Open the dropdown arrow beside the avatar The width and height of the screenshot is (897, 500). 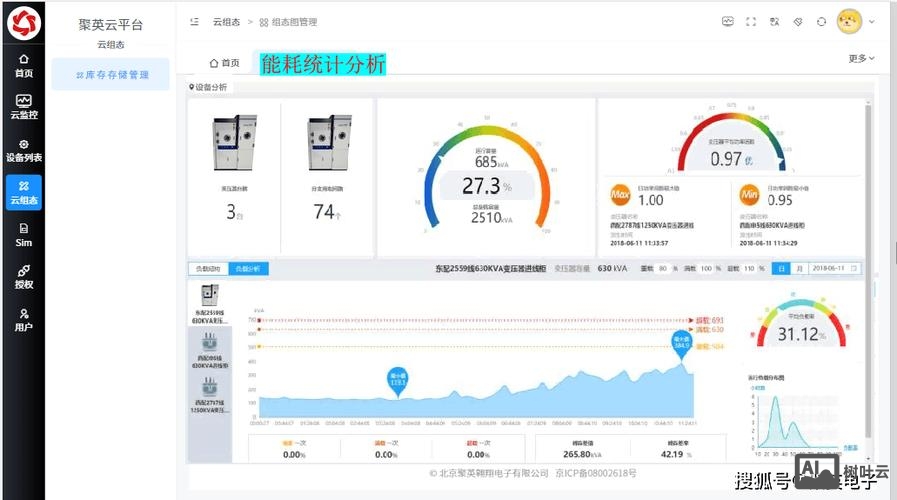(872, 22)
